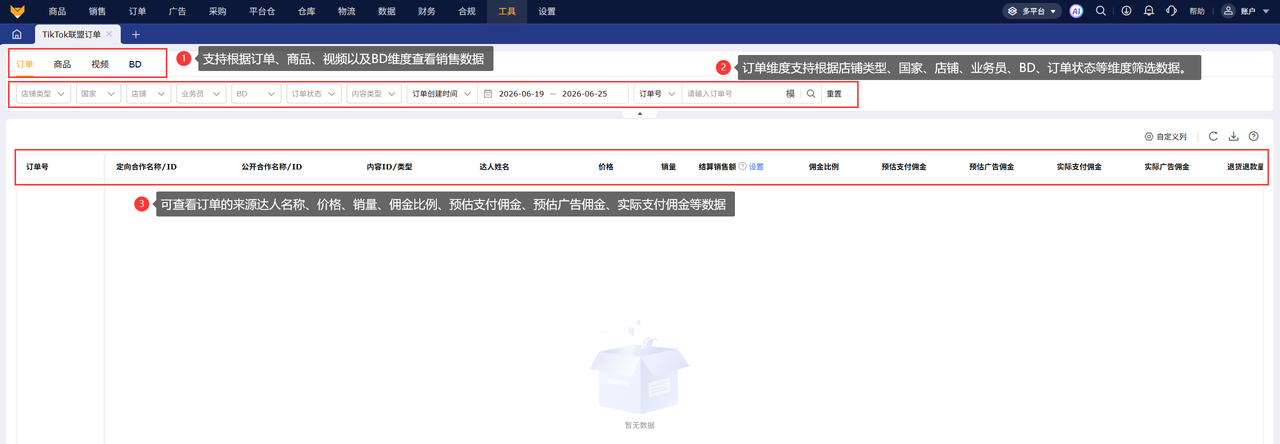1280x444 pixels.
Task: Click the 自定义列 custom columns button
Action: [x=1165, y=136]
